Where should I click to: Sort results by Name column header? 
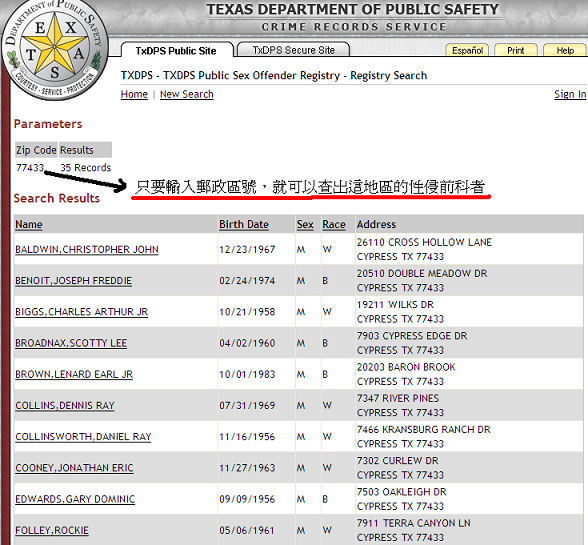(x=29, y=224)
